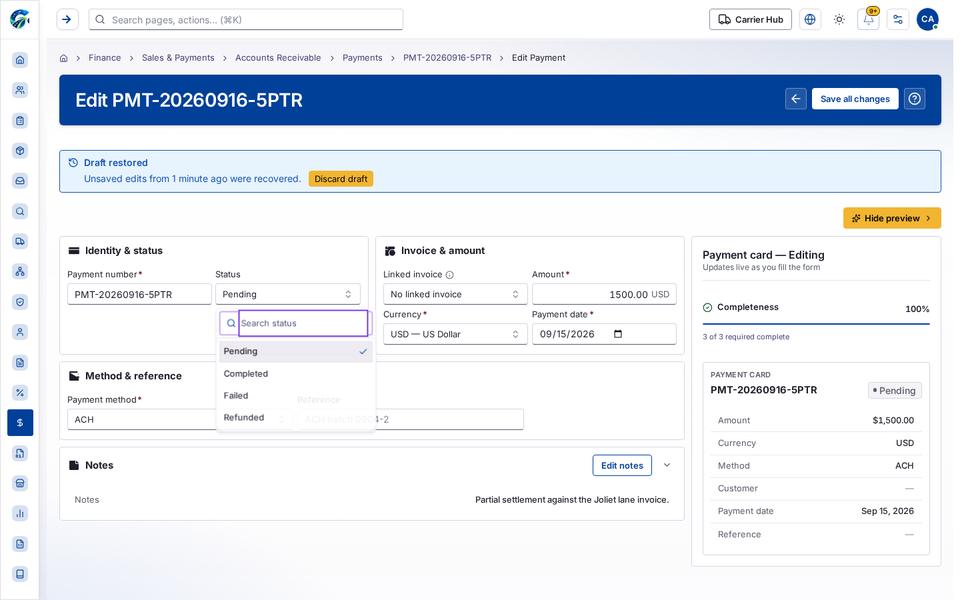Open the two-people icon in the sidebar

[20, 90]
